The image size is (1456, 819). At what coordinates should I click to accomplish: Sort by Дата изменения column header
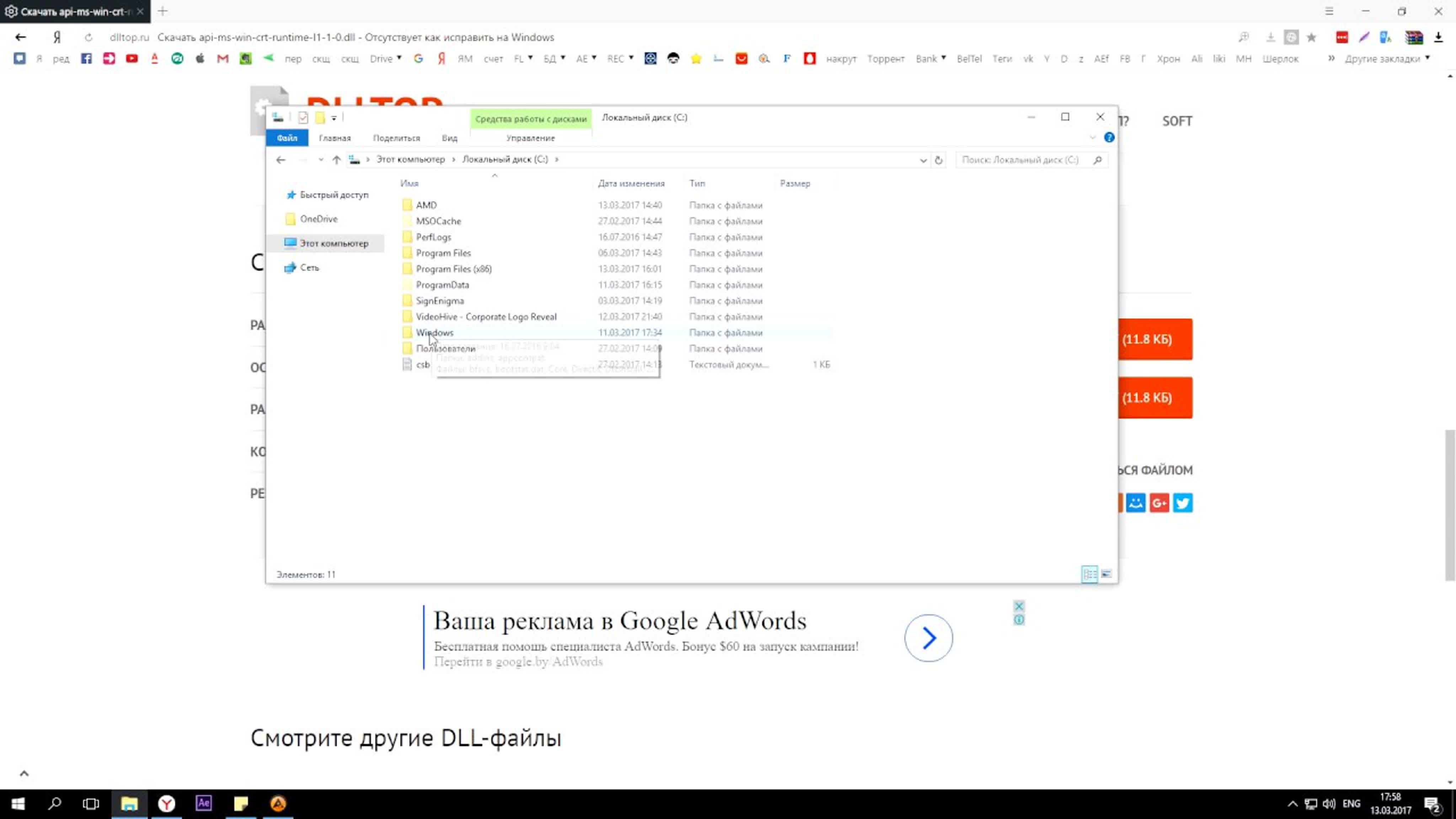click(x=631, y=183)
